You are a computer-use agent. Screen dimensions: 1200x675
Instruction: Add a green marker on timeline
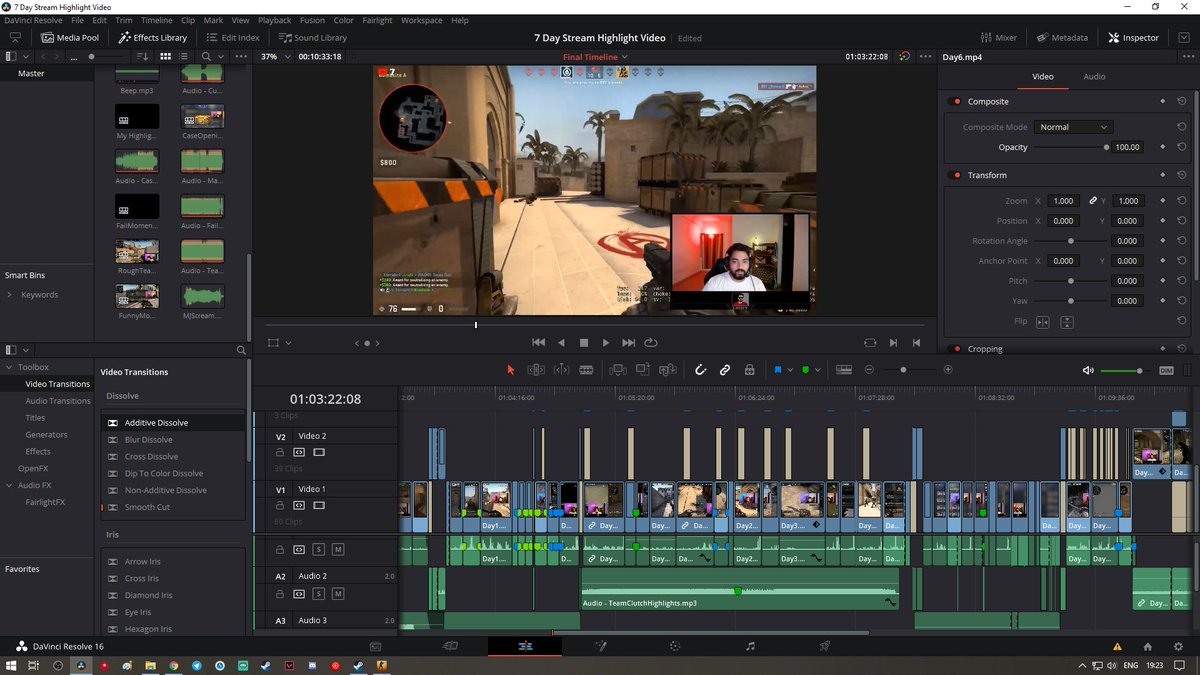[x=805, y=370]
